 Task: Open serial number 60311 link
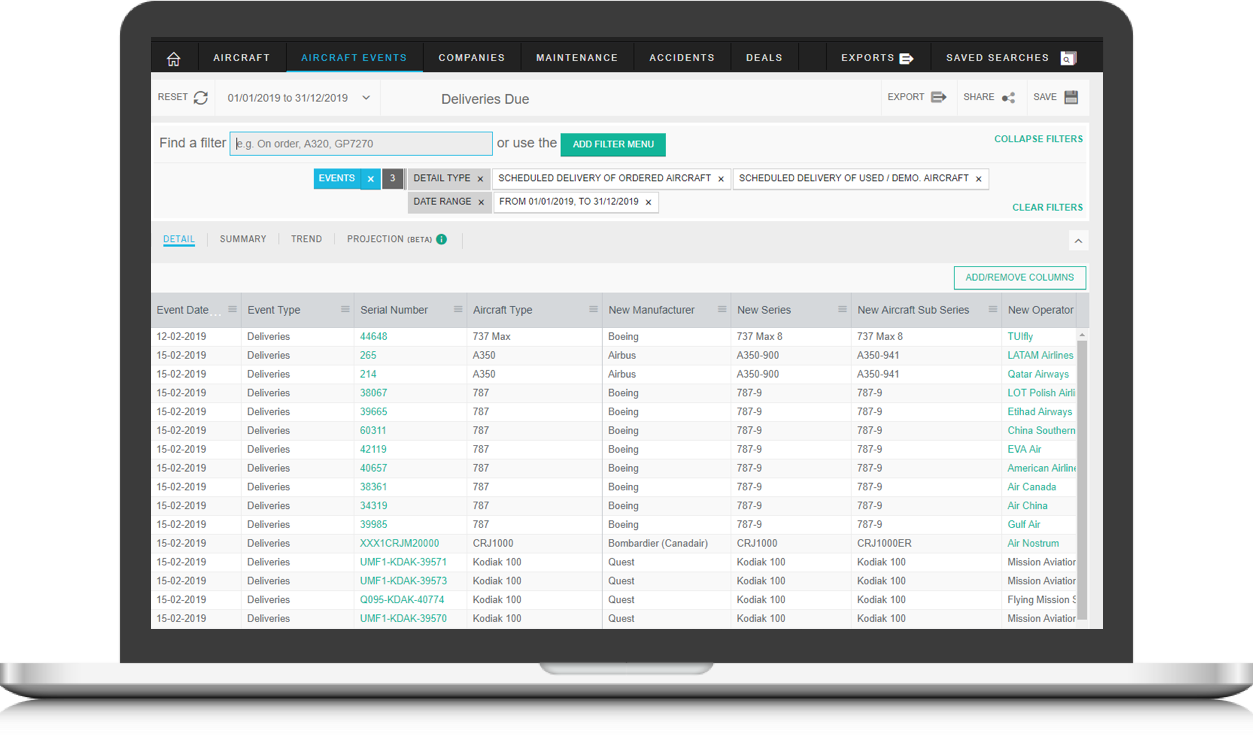[373, 431]
